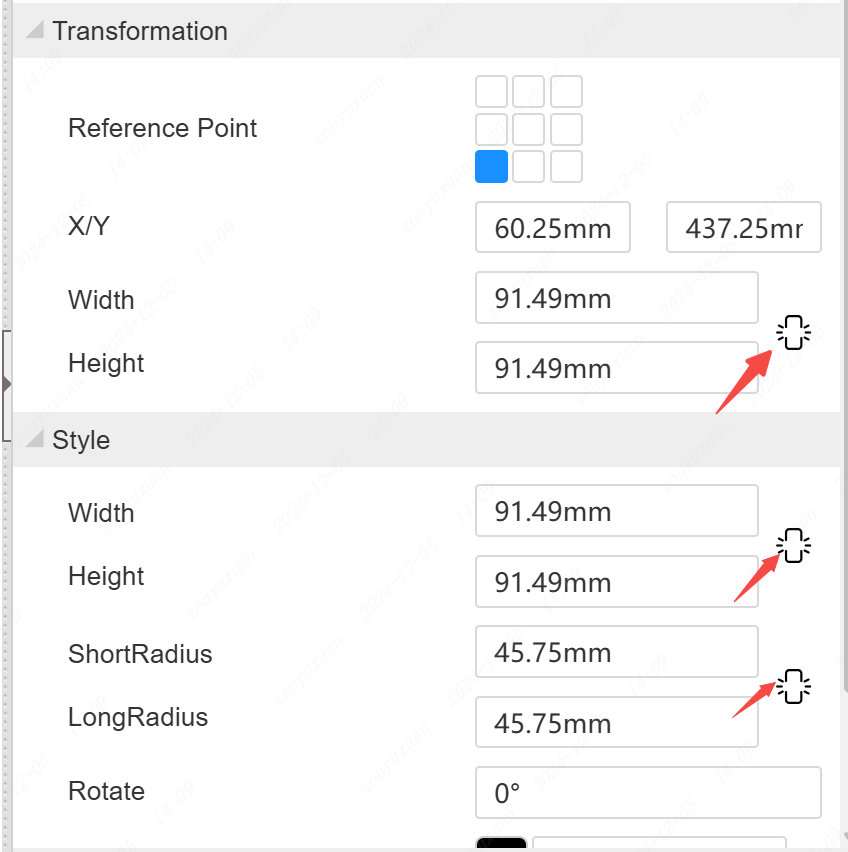The image size is (848, 852).
Task: Click the Y position field 437.25mm
Action: [x=743, y=228]
